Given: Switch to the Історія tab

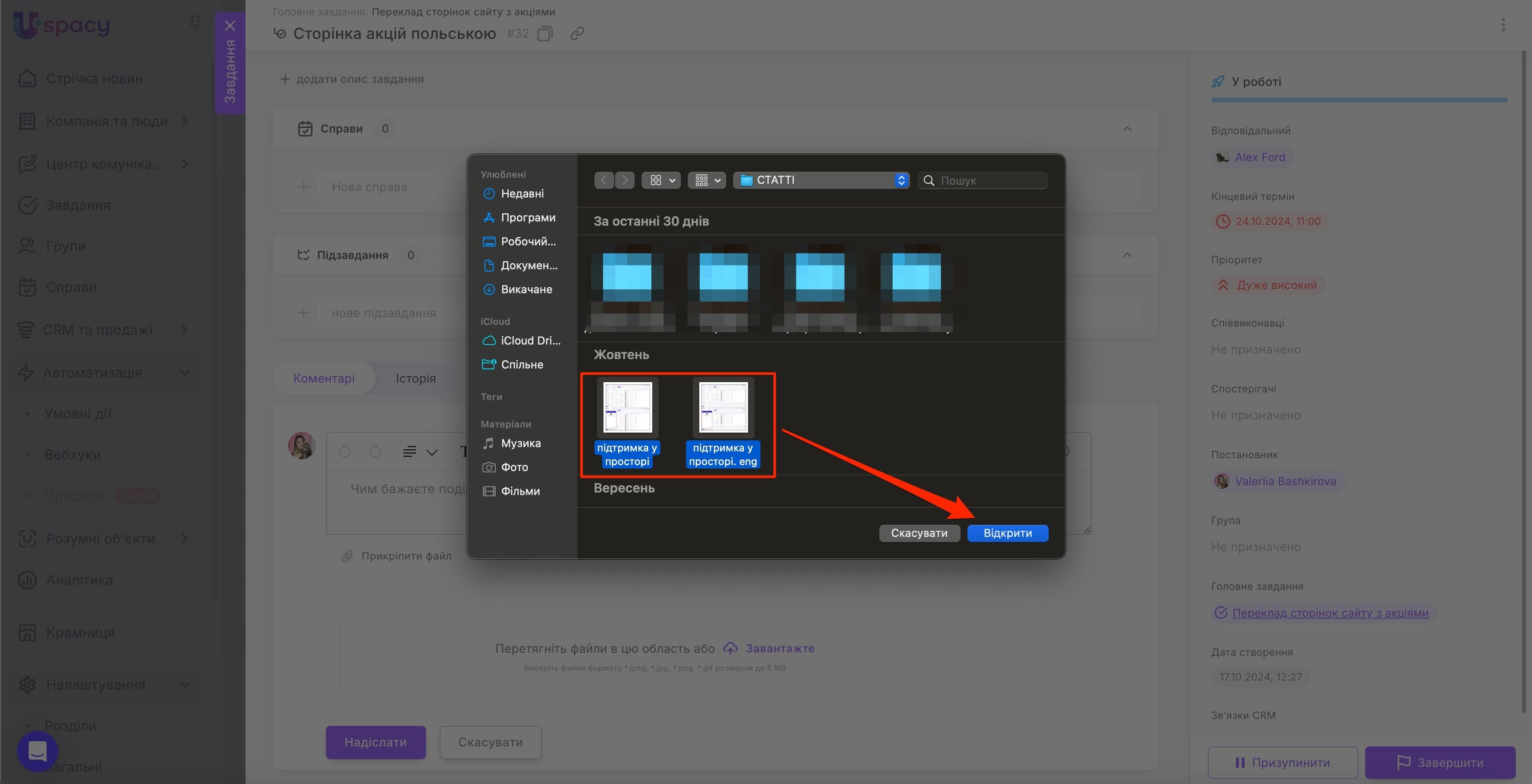Looking at the screenshot, I should click(x=416, y=378).
